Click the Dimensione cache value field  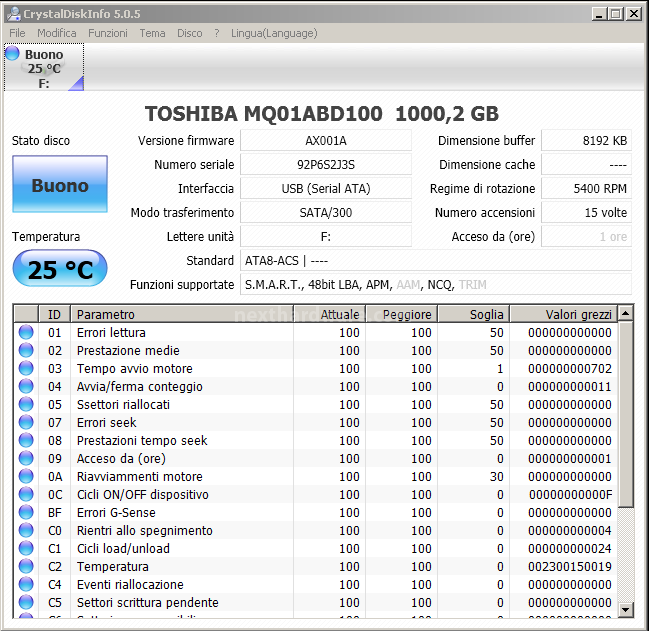pos(587,165)
